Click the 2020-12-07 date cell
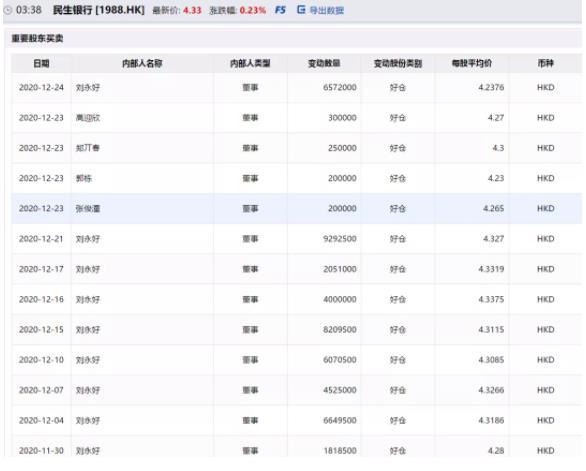Screen dimensions: 586x471 click(41, 390)
